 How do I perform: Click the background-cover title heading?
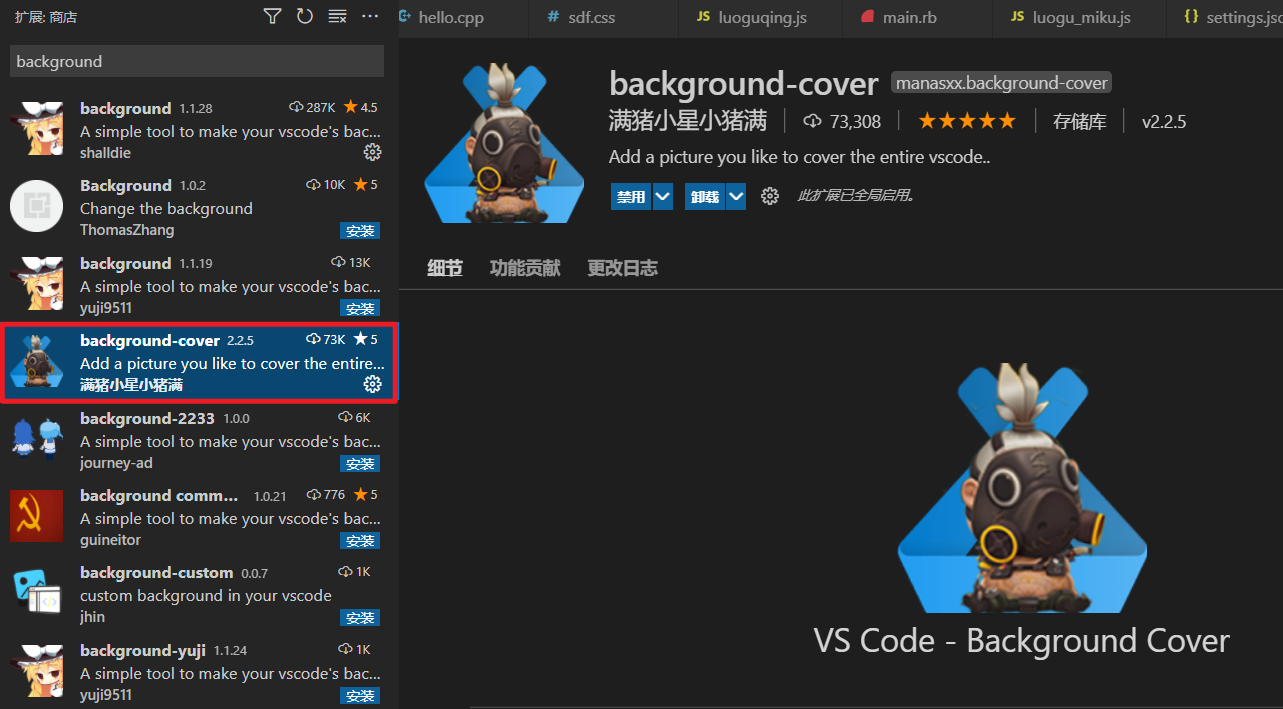tap(744, 83)
